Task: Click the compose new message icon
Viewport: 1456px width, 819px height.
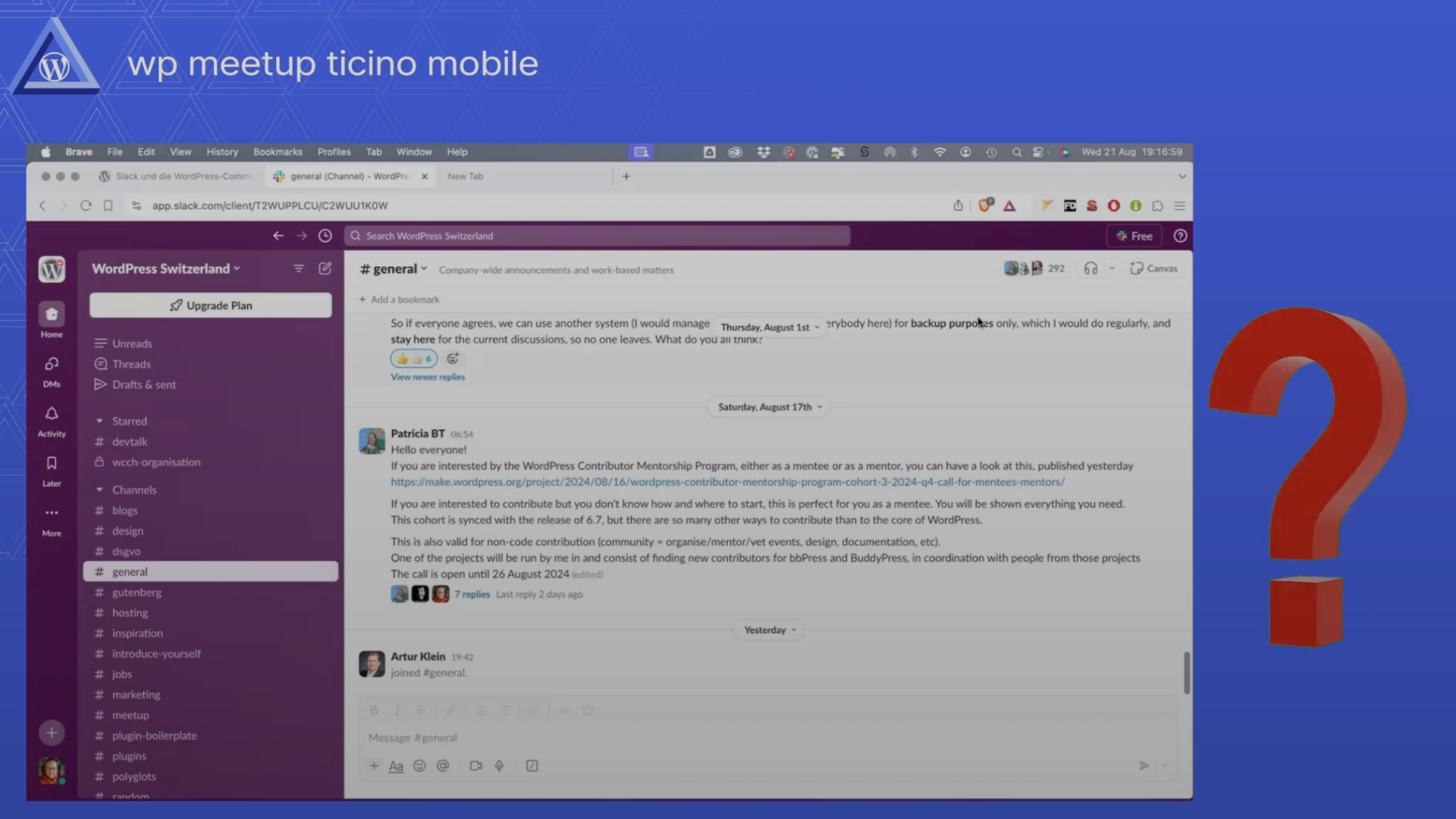Action: pos(325,268)
